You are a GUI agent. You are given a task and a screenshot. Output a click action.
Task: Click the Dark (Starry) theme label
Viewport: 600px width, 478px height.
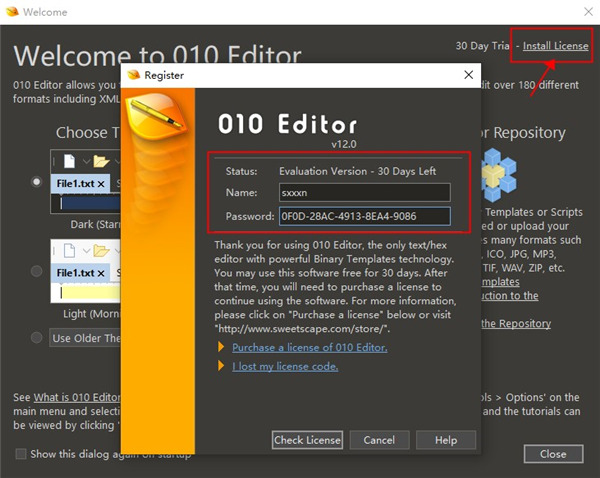point(95,224)
